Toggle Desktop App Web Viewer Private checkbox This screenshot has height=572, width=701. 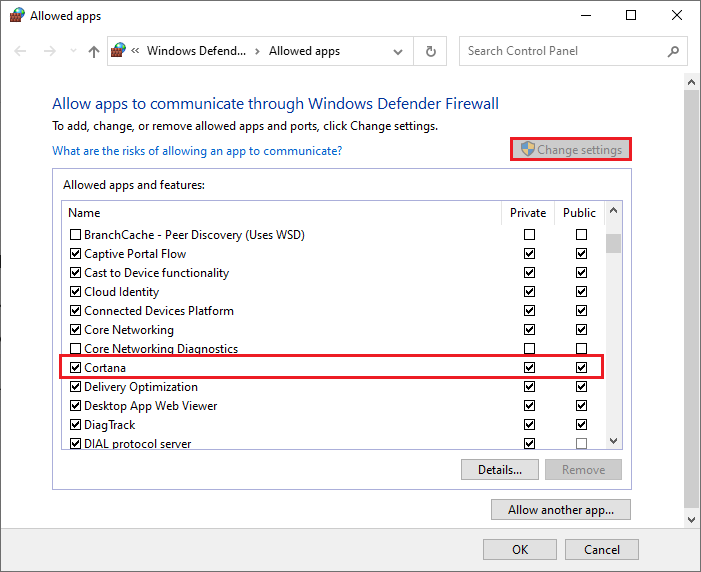(x=529, y=406)
